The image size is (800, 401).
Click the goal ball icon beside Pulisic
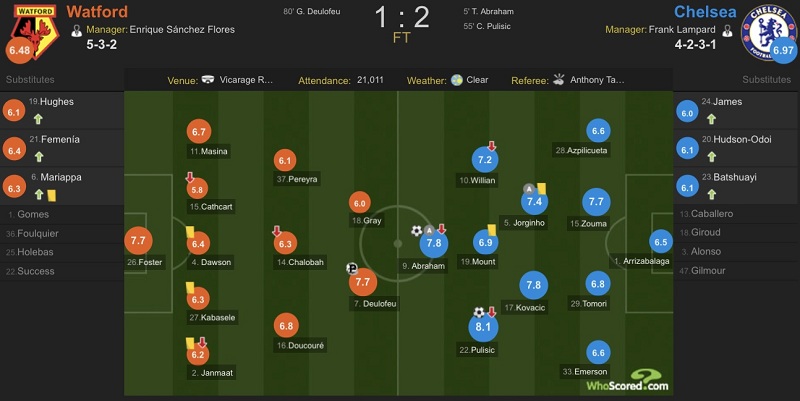(x=479, y=312)
